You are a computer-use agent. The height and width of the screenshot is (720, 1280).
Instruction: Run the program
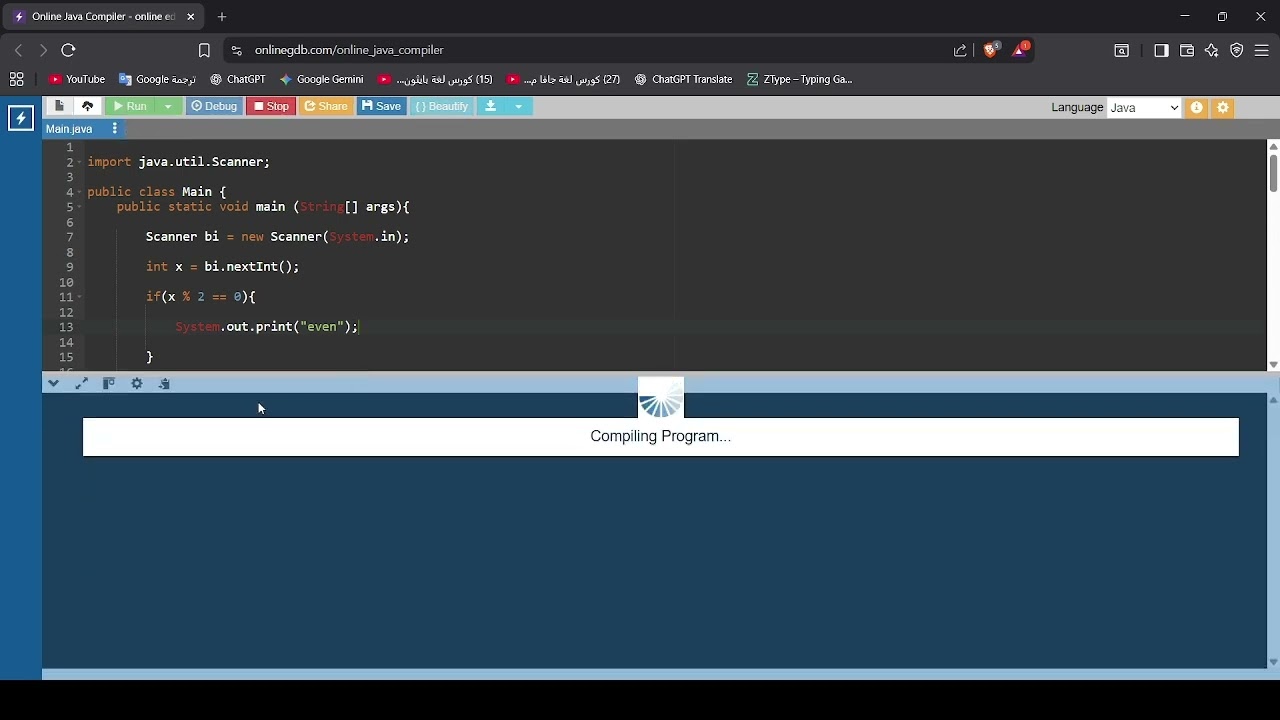131,106
